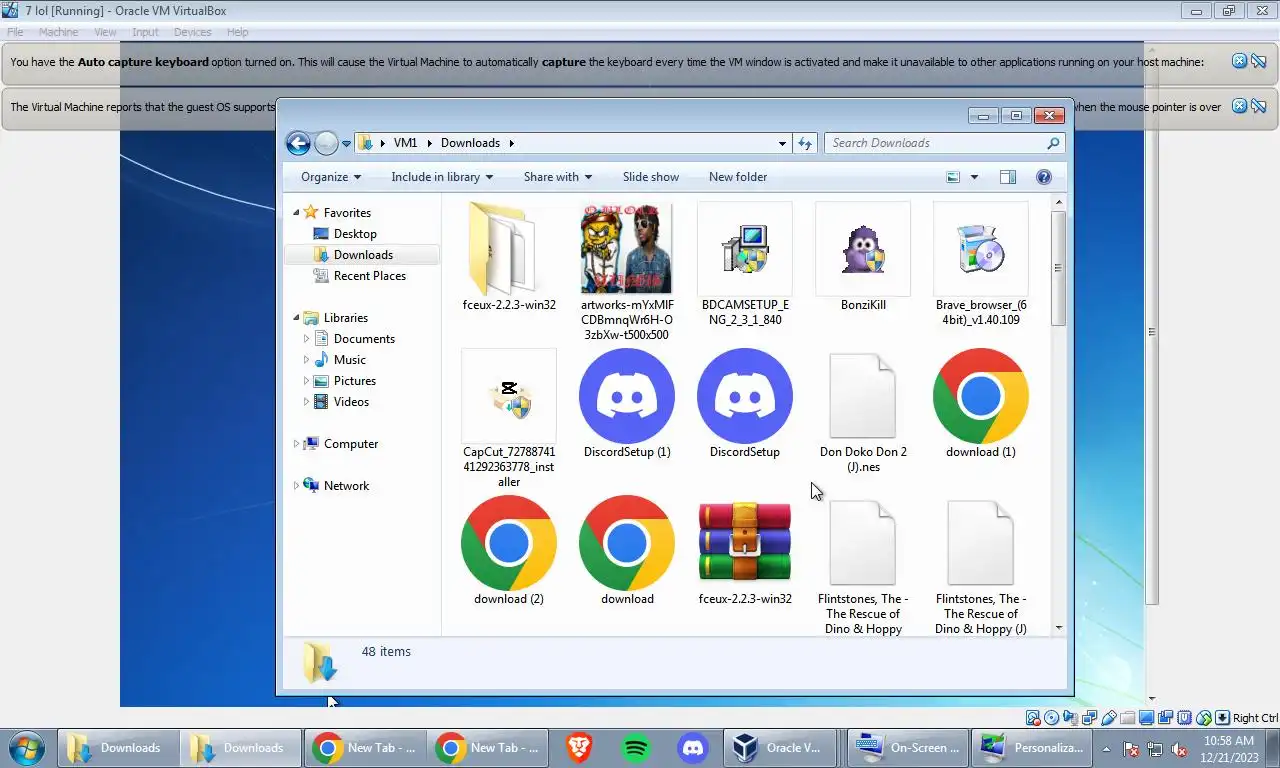The width and height of the screenshot is (1280, 768).
Task: Click the Explorer forward arrow button
Action: pos(326,143)
